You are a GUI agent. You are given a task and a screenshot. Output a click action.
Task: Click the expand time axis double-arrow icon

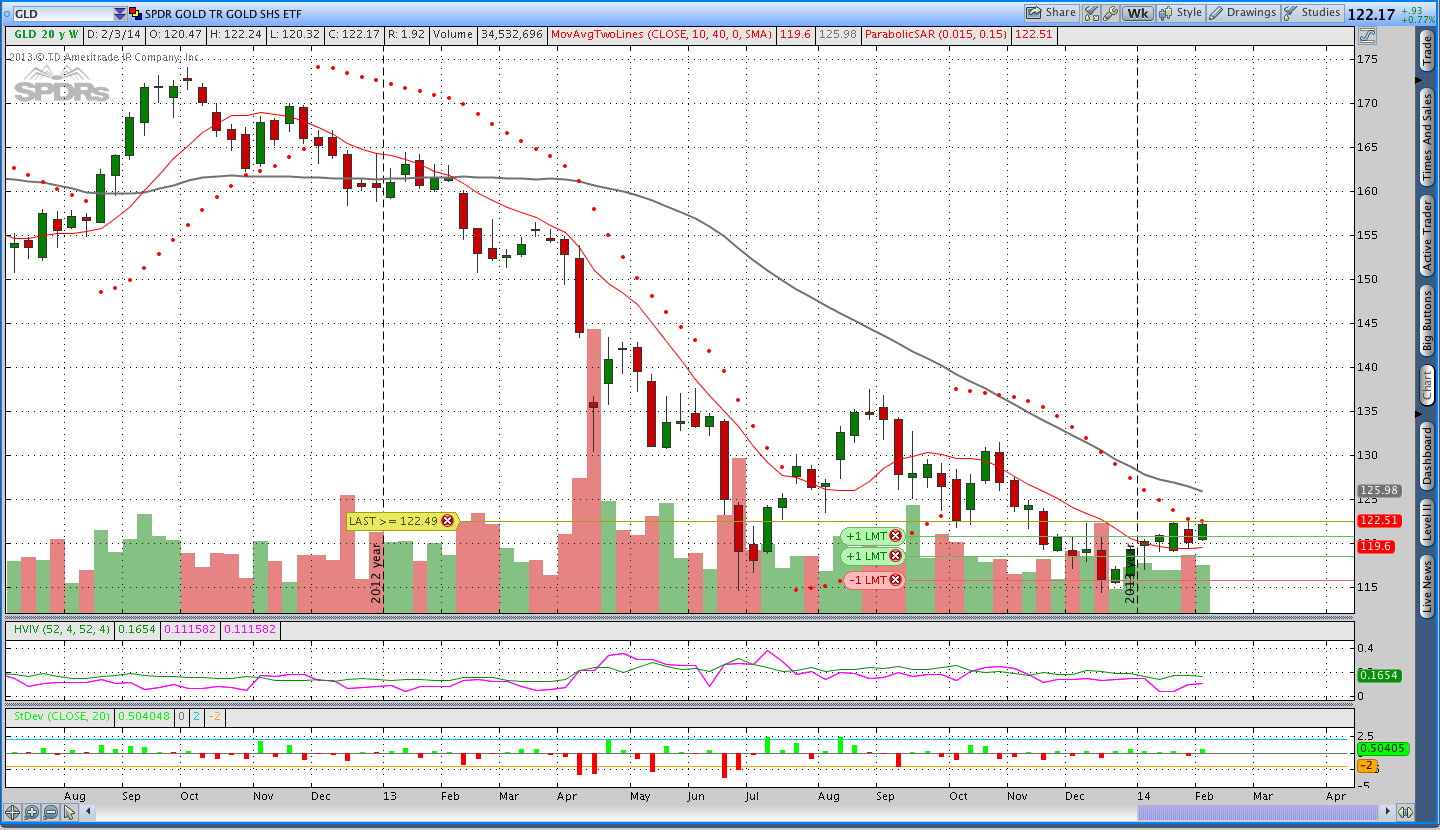point(1406,812)
